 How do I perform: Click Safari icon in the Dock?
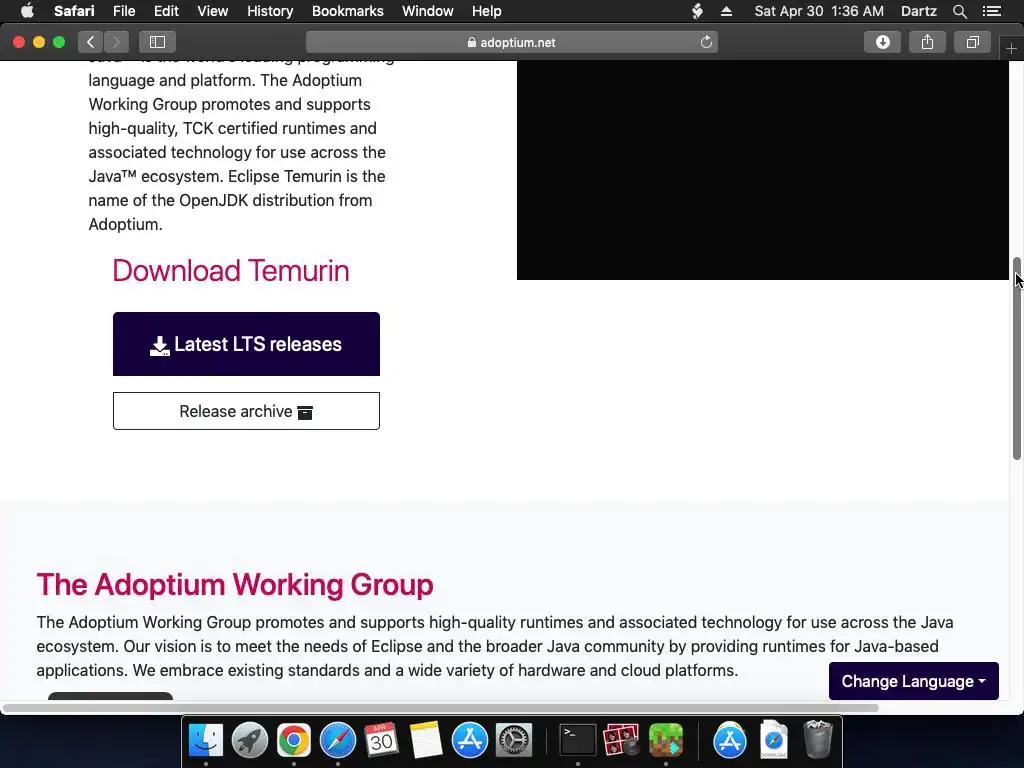[338, 741]
